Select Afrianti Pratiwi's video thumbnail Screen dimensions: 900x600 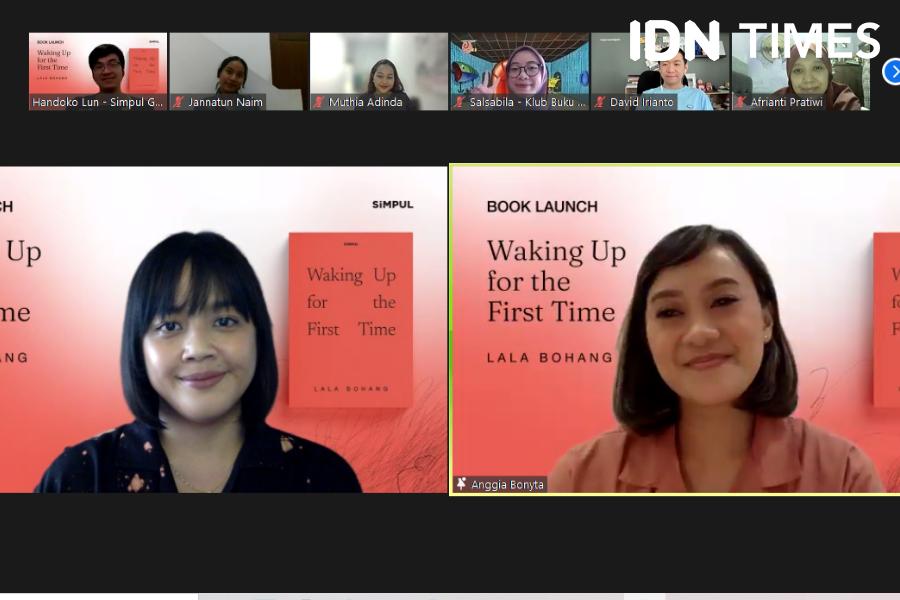point(801,71)
